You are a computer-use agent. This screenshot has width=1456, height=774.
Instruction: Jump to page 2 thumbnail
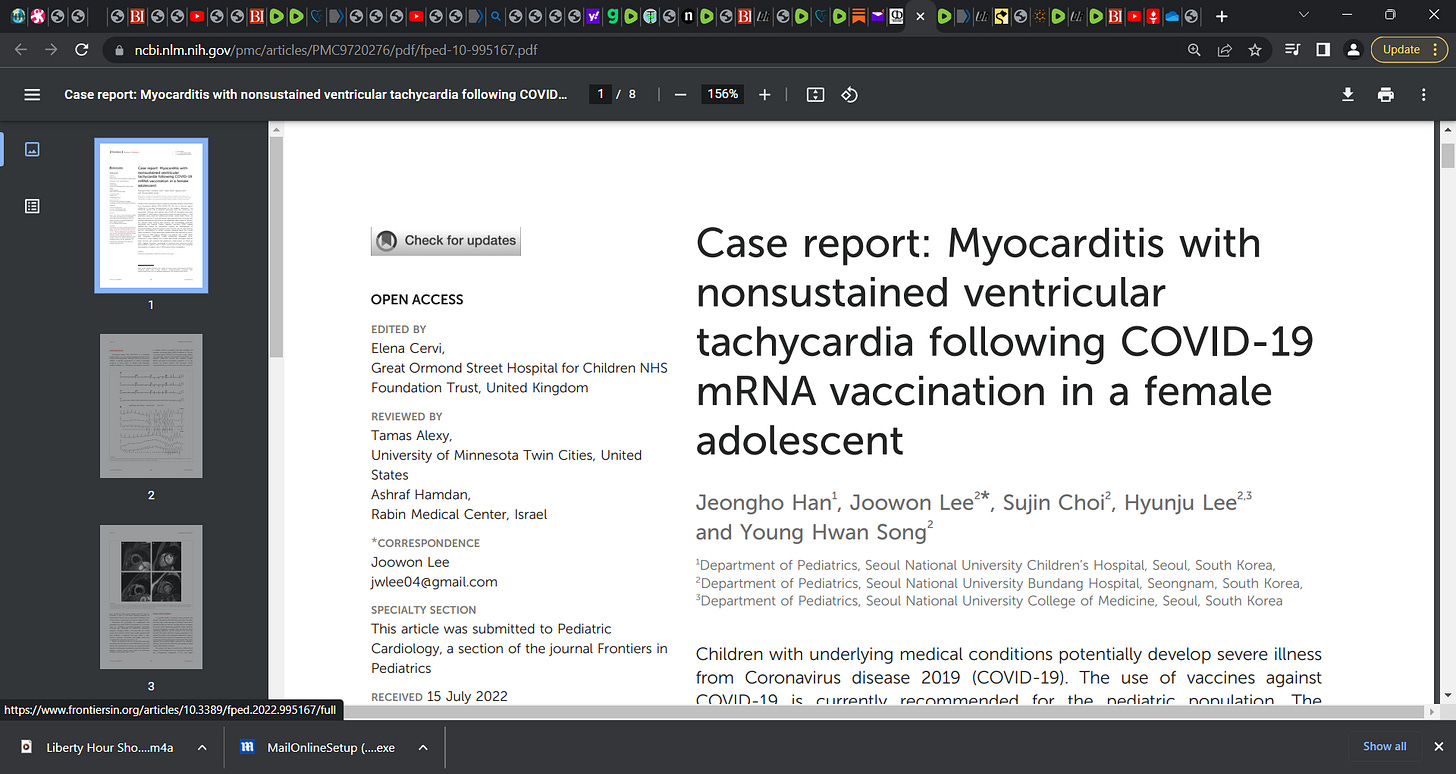click(151, 407)
